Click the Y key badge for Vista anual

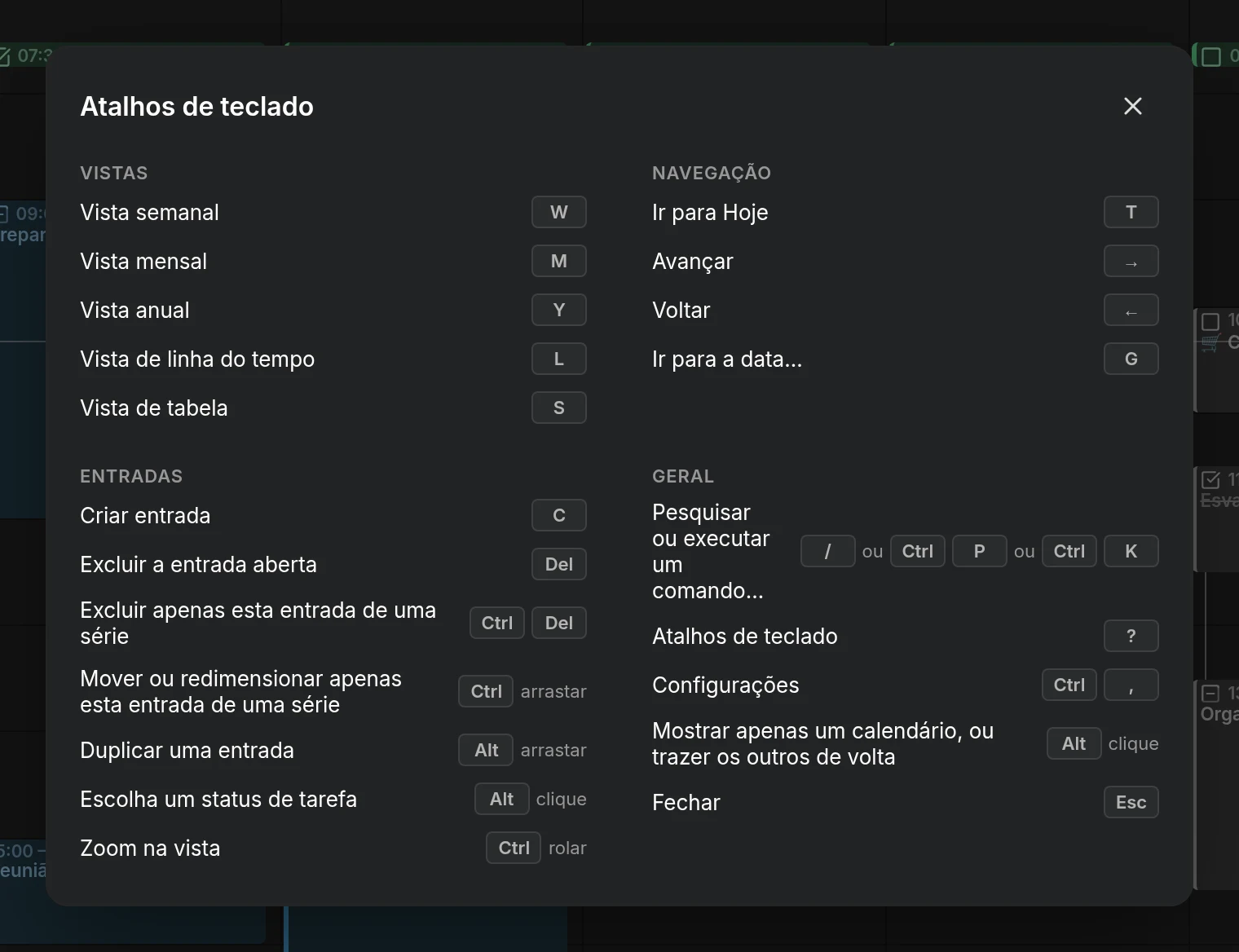(559, 310)
